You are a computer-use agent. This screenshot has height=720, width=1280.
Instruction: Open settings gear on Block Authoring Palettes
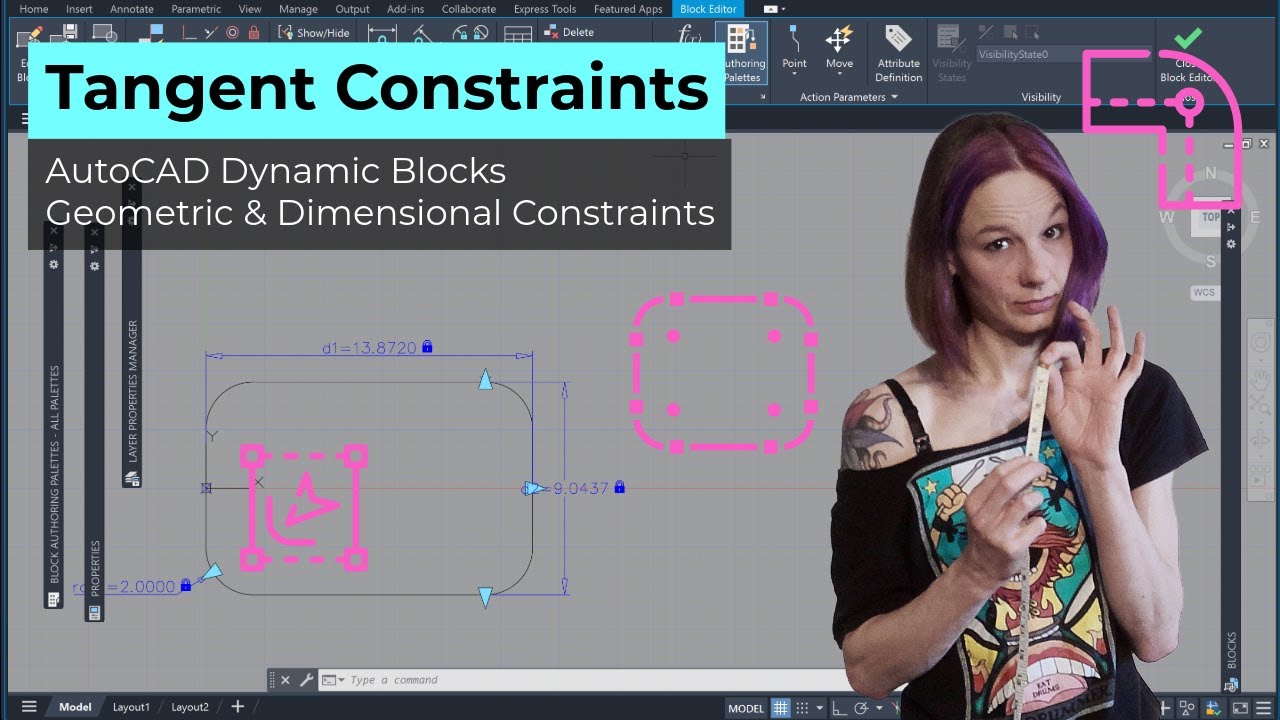(54, 264)
